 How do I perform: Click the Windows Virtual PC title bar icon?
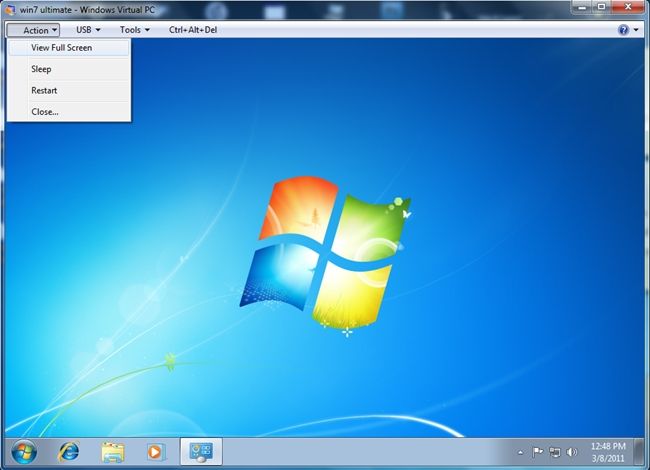tap(9, 9)
